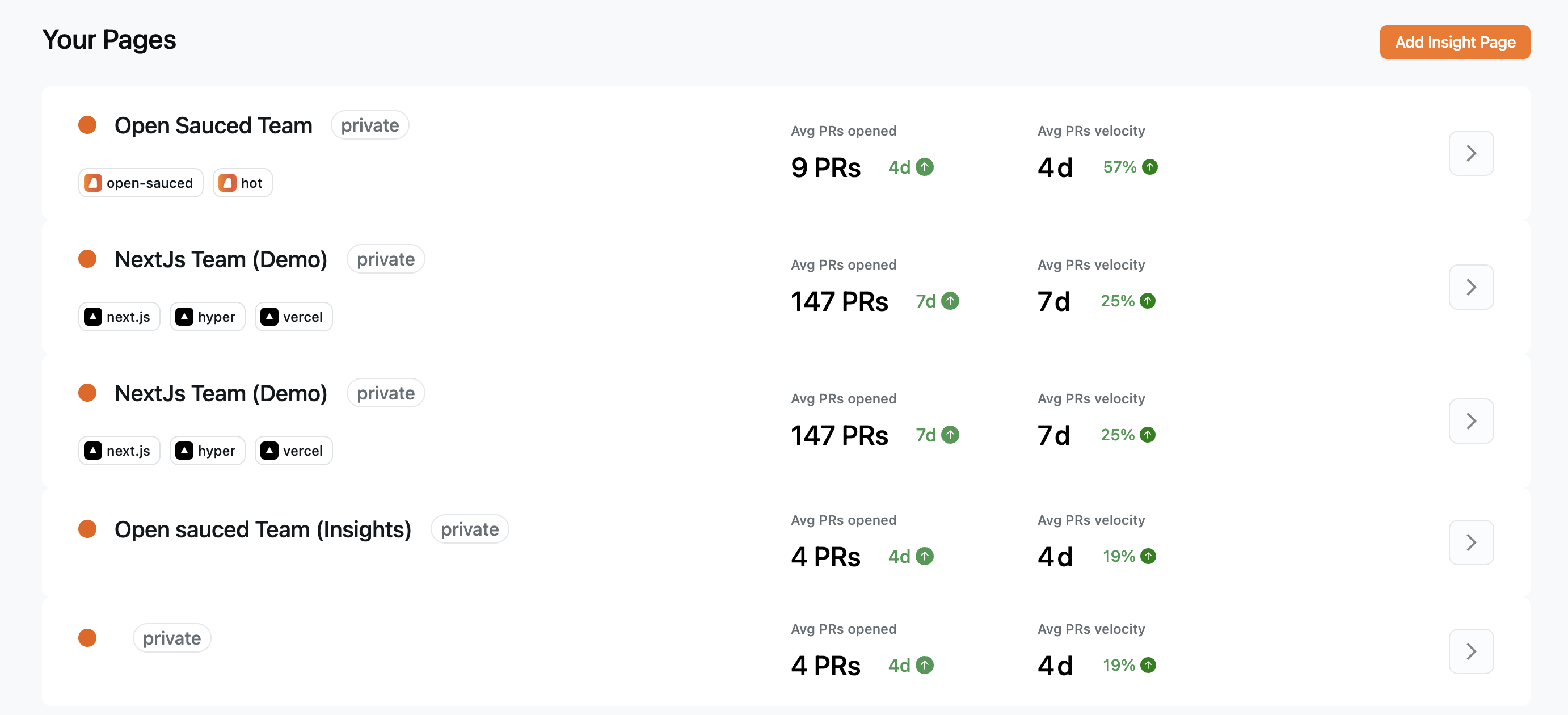Click private badge beside Open Sauced Team
The width and height of the screenshot is (1568, 715).
coord(369,125)
